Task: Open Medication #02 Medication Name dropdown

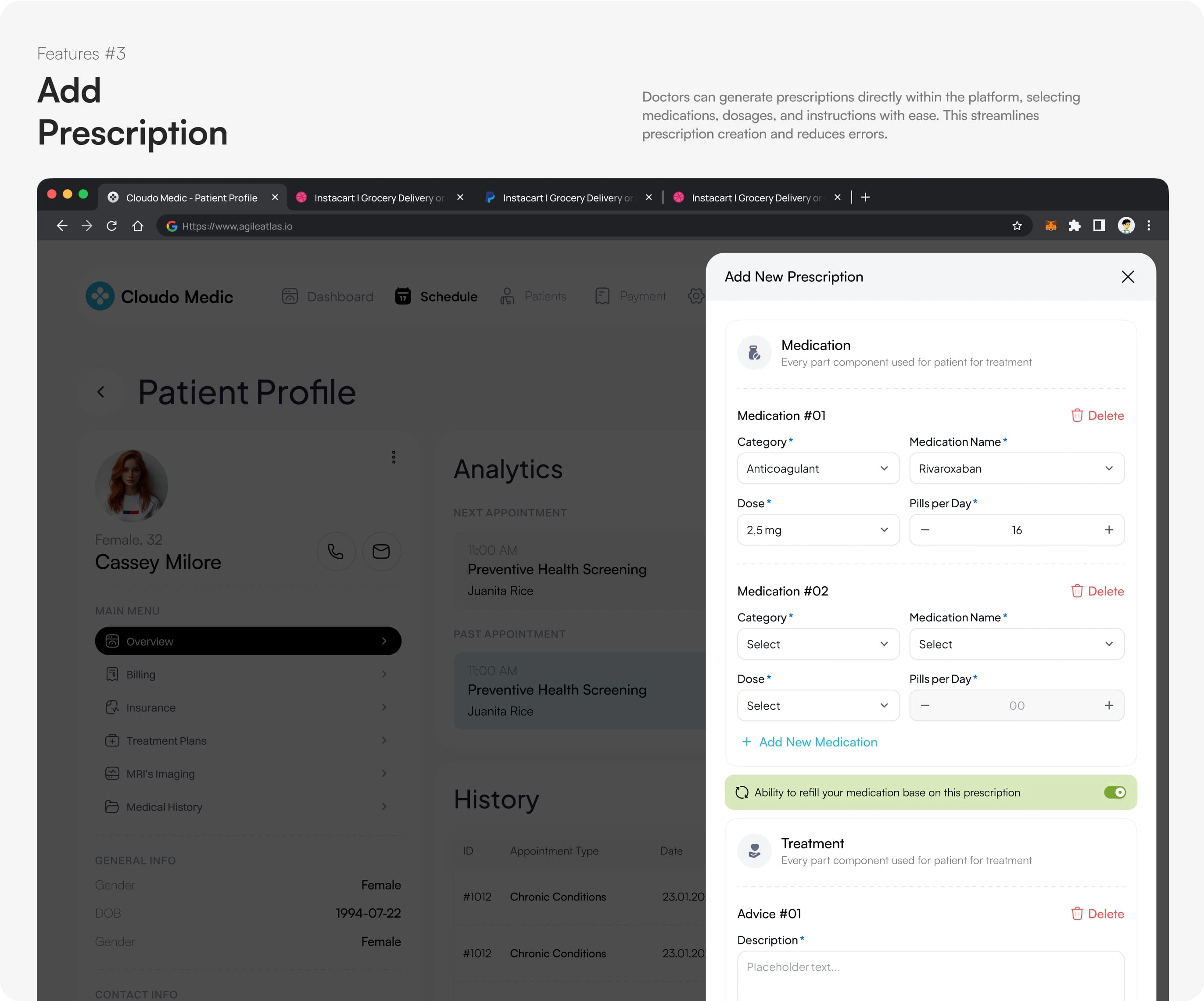Action: pyautogui.click(x=1017, y=644)
